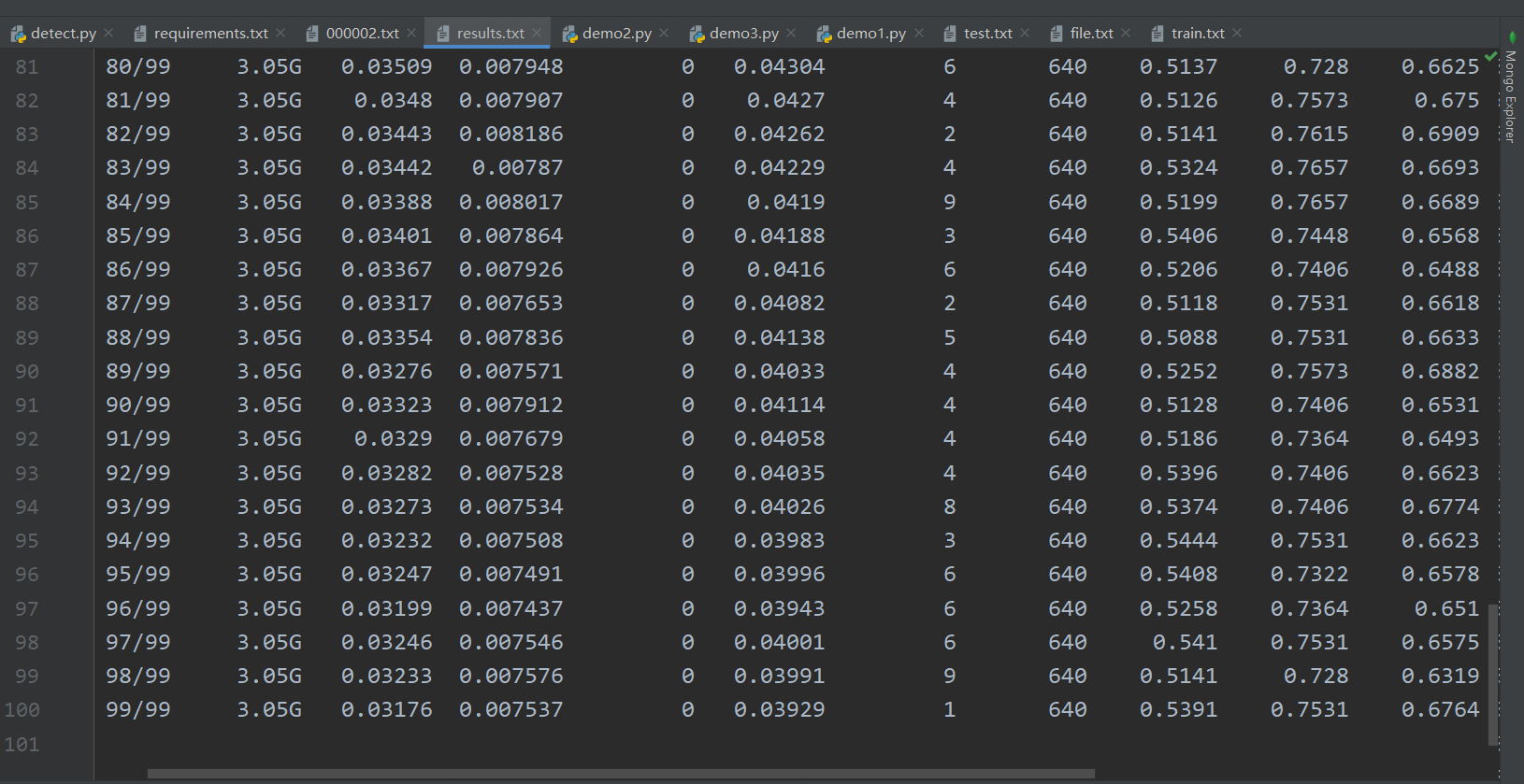
Task: Click epoch value 90/99
Action: pos(138,406)
